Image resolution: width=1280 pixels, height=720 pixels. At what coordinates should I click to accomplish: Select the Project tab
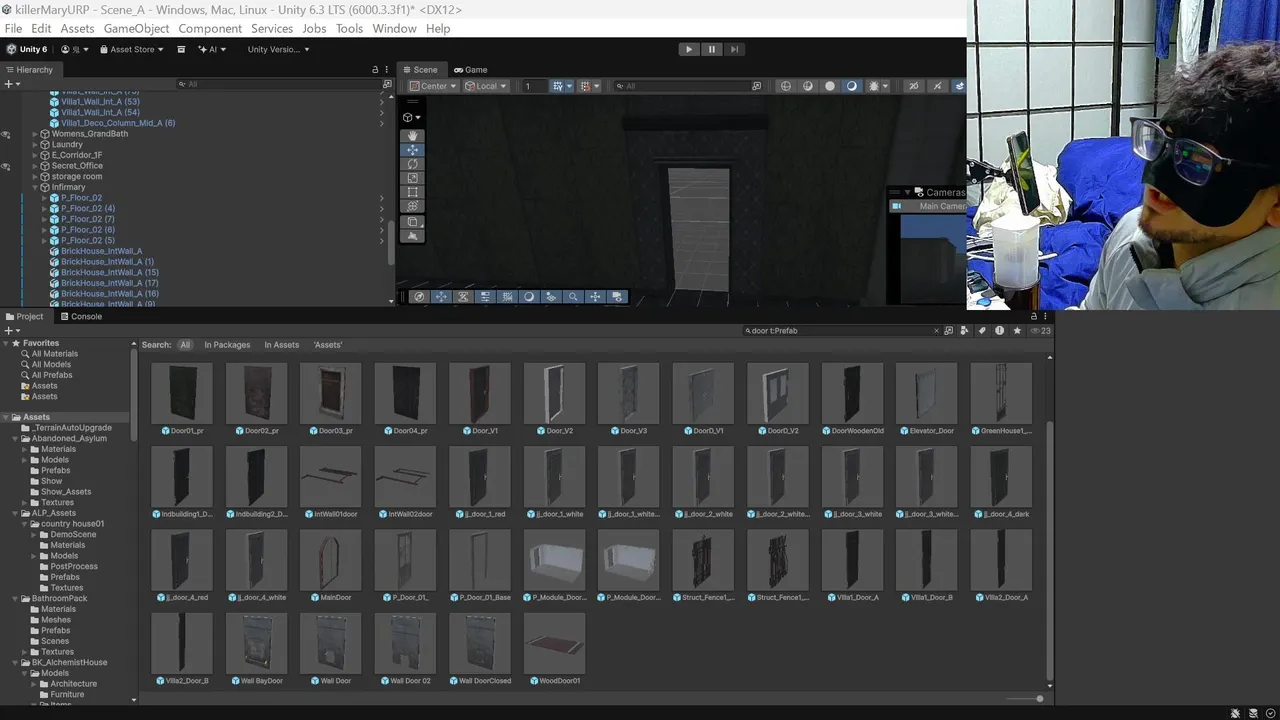coord(24,316)
